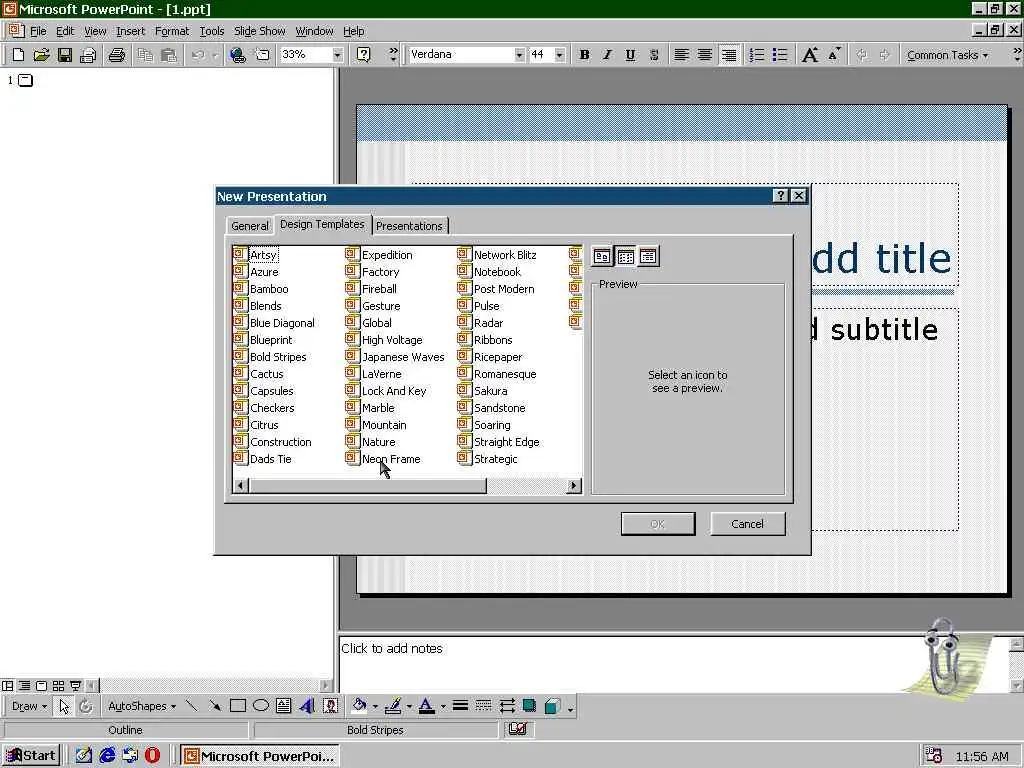This screenshot has width=1024, height=768.
Task: Select the Rectangle drawing tool
Action: click(238, 706)
